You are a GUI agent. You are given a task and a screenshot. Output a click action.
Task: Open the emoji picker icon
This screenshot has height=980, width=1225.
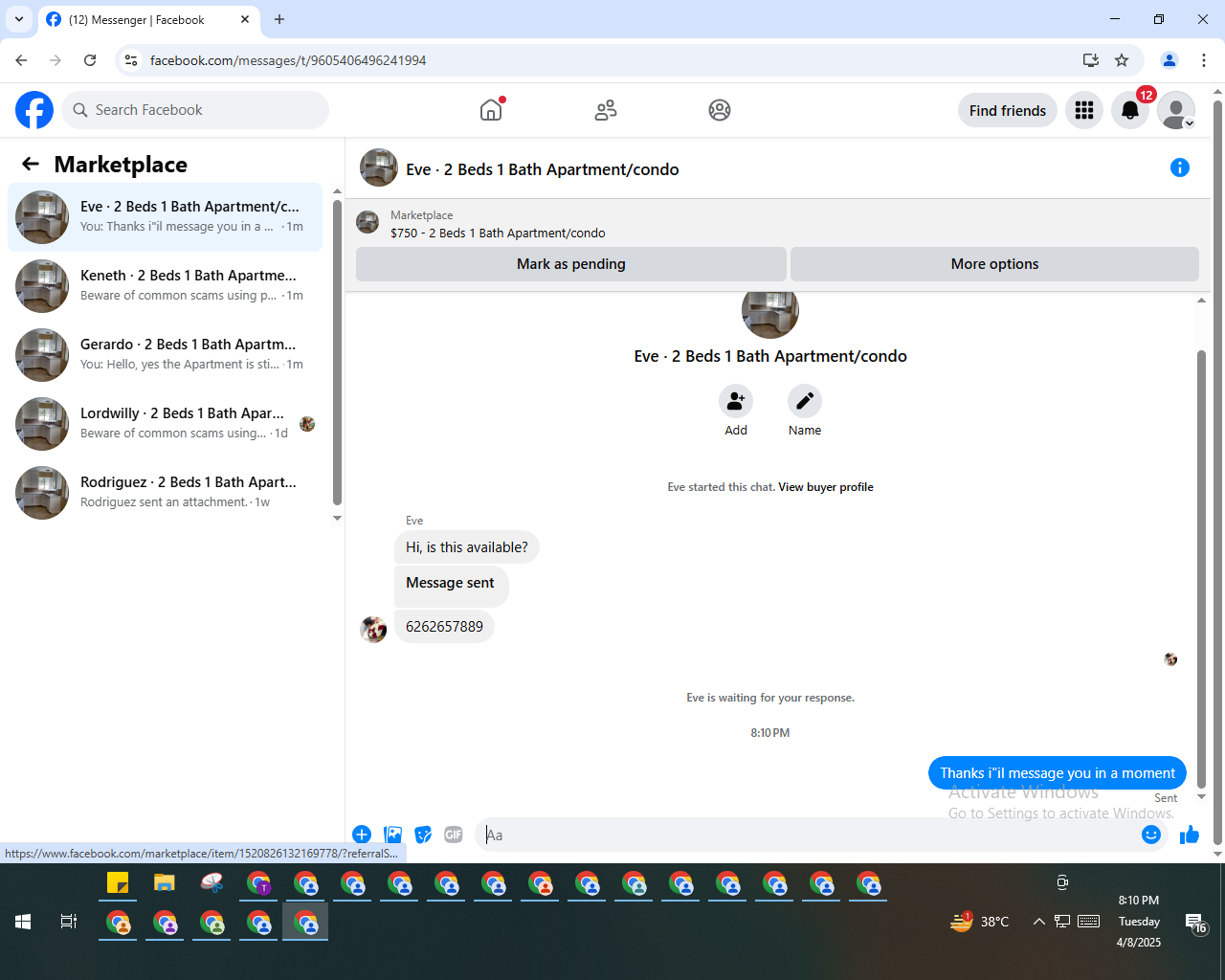[x=1151, y=835]
